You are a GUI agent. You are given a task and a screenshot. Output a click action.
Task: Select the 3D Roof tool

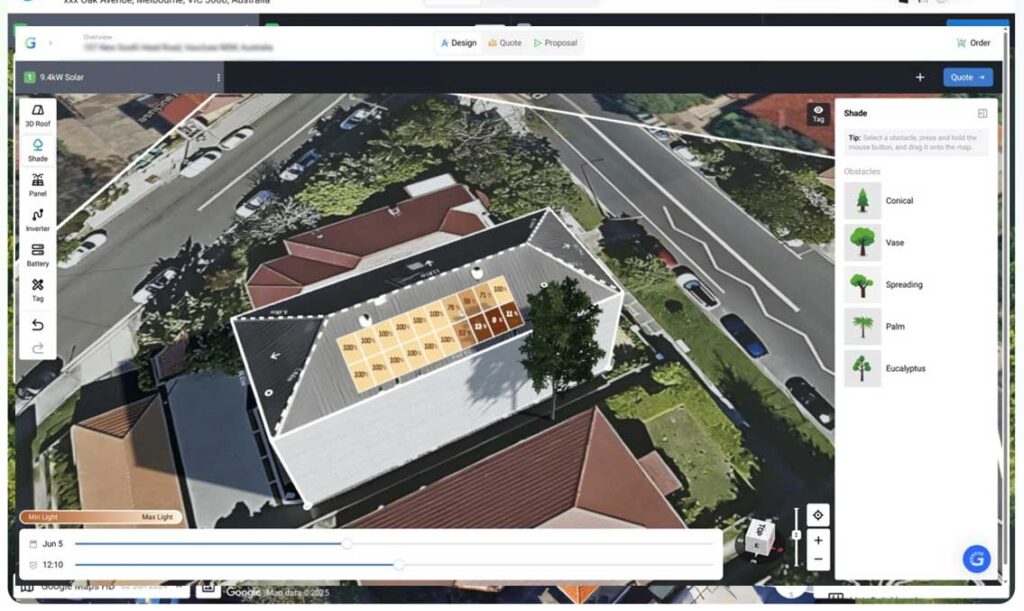pos(38,114)
